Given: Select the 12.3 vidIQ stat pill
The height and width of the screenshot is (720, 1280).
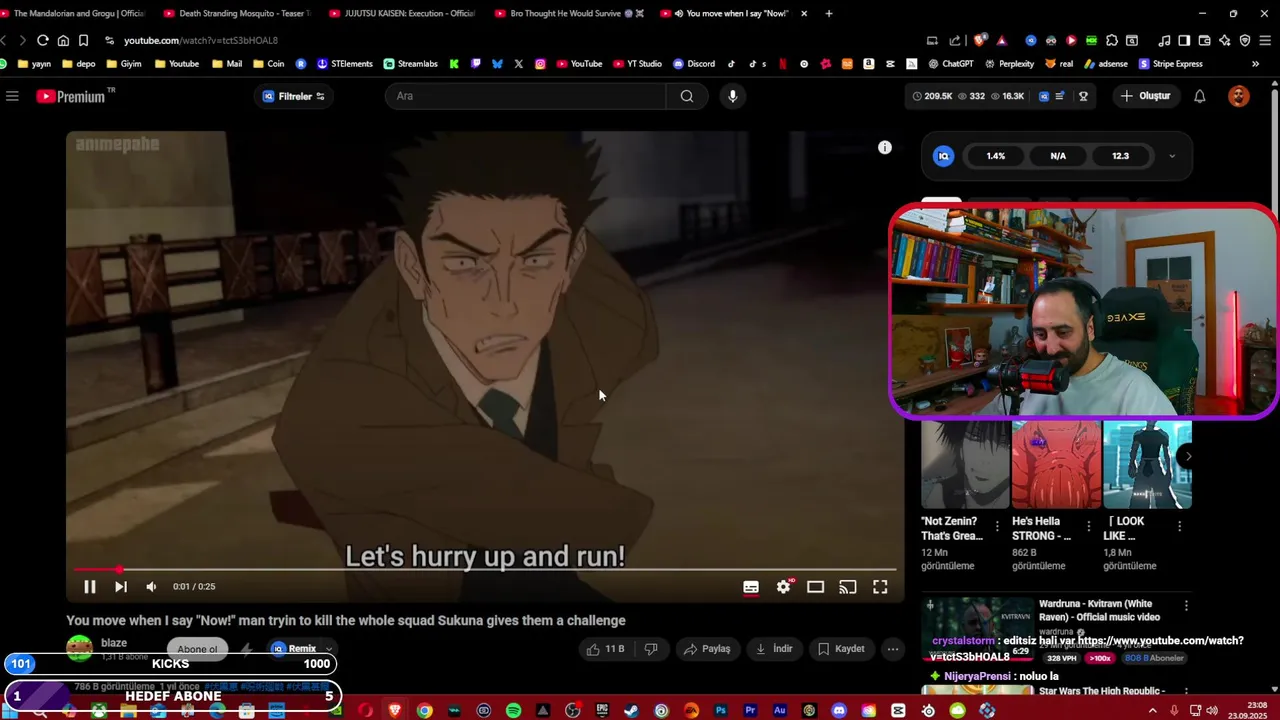Looking at the screenshot, I should (x=1120, y=156).
